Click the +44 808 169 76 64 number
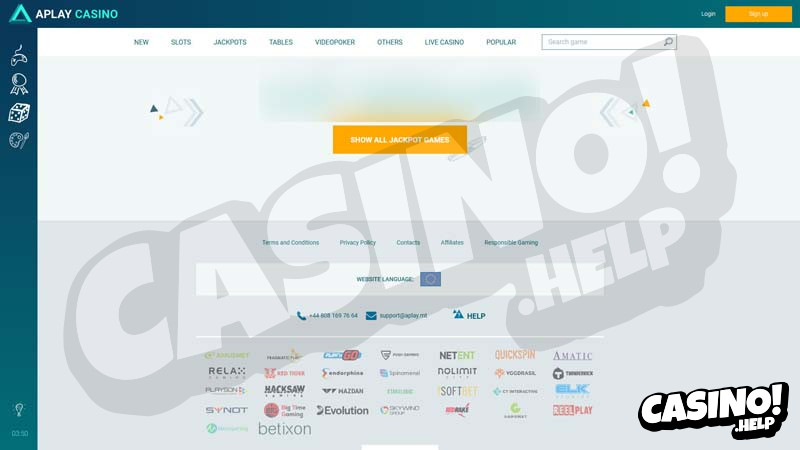The width and height of the screenshot is (800, 450). click(x=334, y=316)
